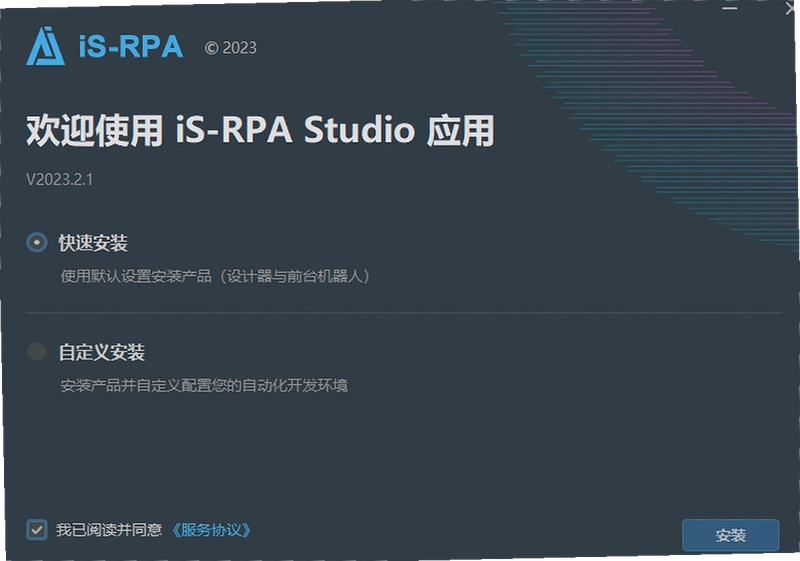Click the divider line between install options

coord(404,313)
